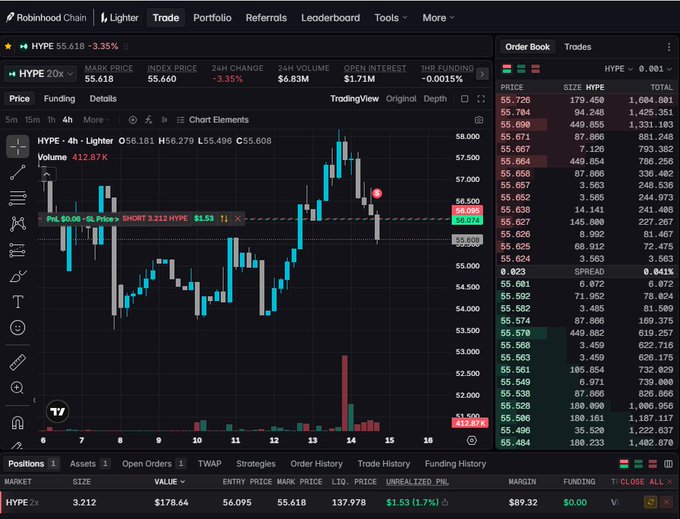Click the yellow arrows on position line
Viewport: 680px width, 519px height.
(x=224, y=219)
